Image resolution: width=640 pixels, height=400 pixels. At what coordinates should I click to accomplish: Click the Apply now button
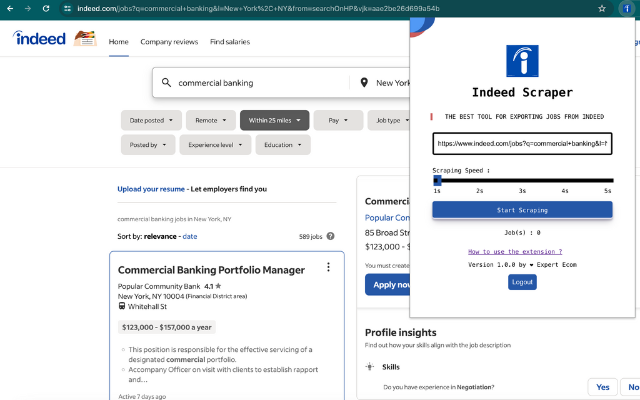387,284
